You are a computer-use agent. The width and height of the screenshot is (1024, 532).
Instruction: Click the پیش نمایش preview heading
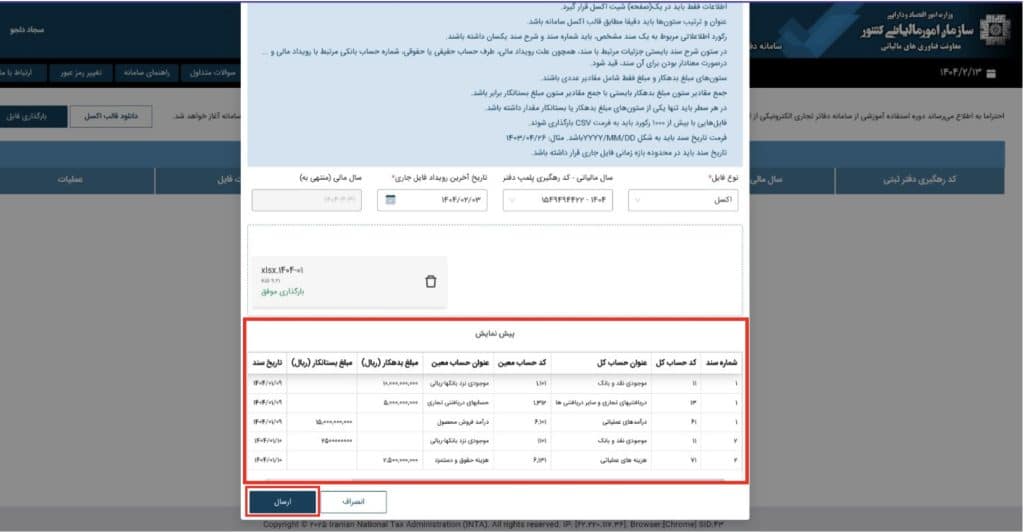pos(495,334)
